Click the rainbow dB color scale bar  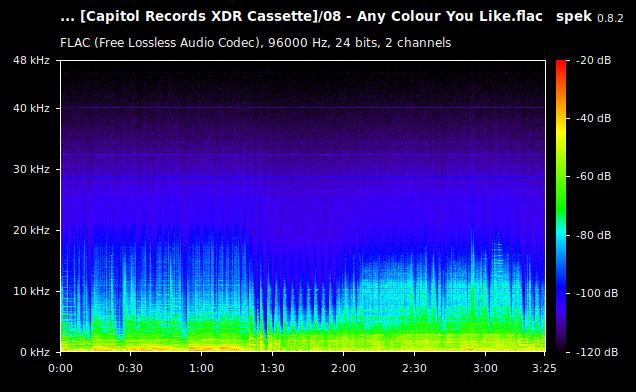[561, 206]
